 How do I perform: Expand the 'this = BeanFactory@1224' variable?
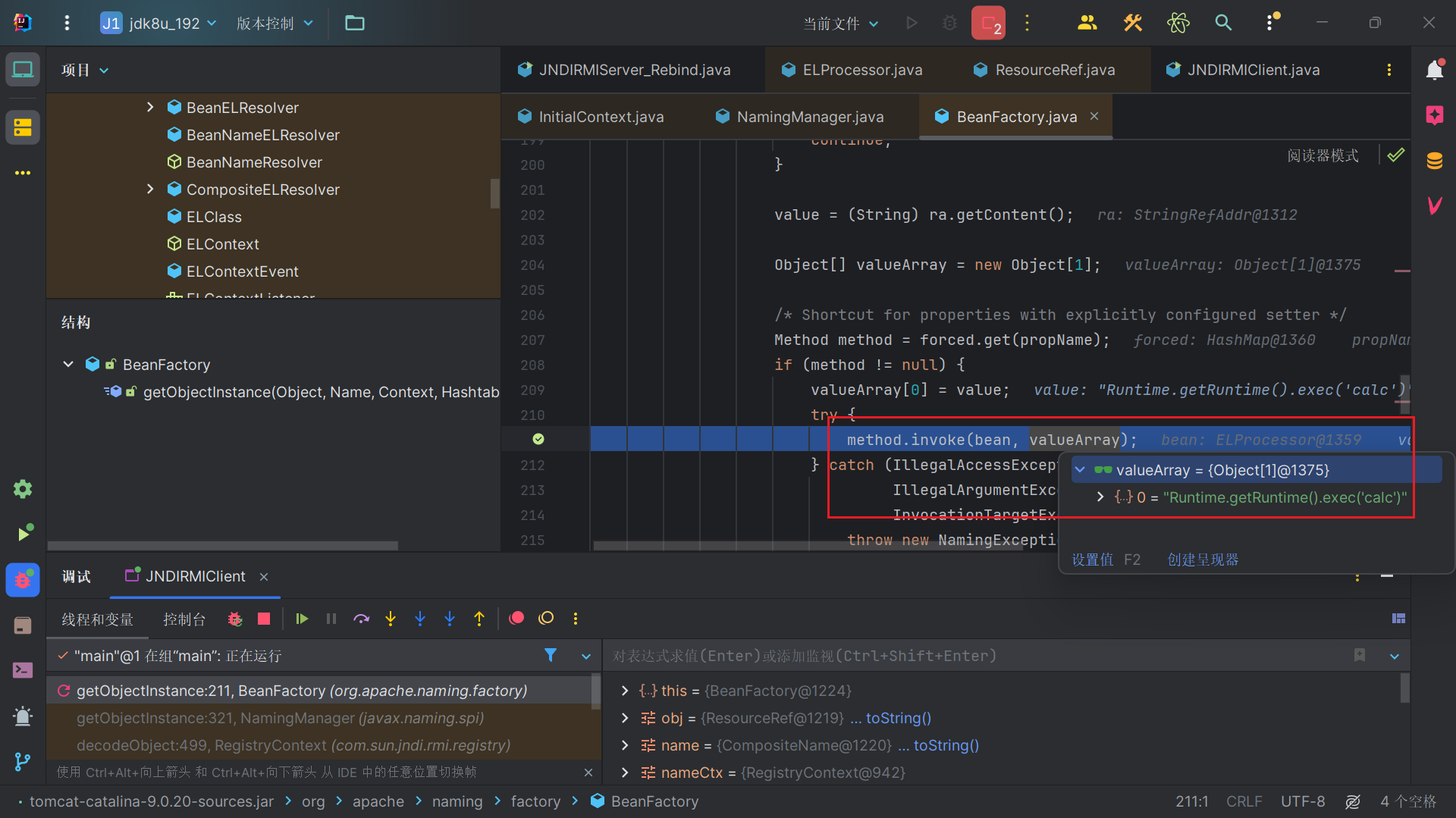tap(624, 691)
